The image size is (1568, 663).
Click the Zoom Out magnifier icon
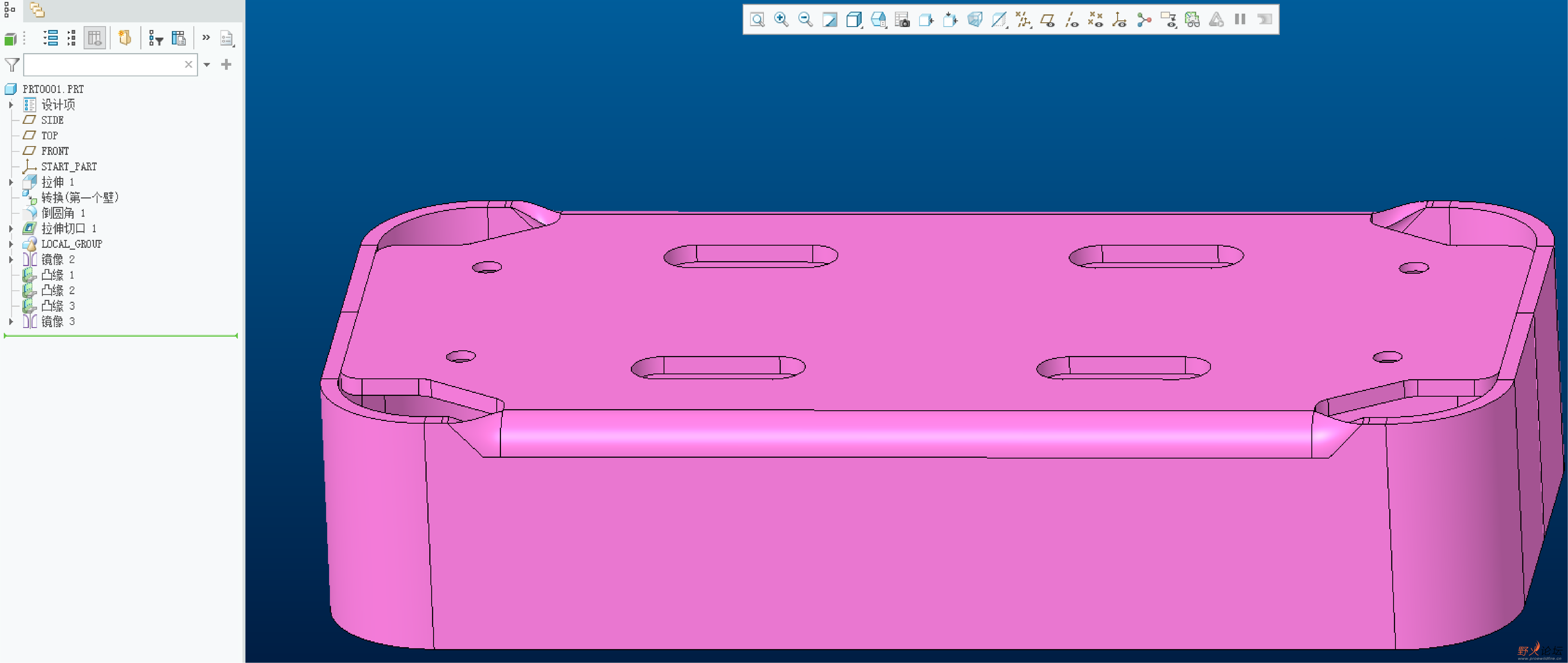805,20
